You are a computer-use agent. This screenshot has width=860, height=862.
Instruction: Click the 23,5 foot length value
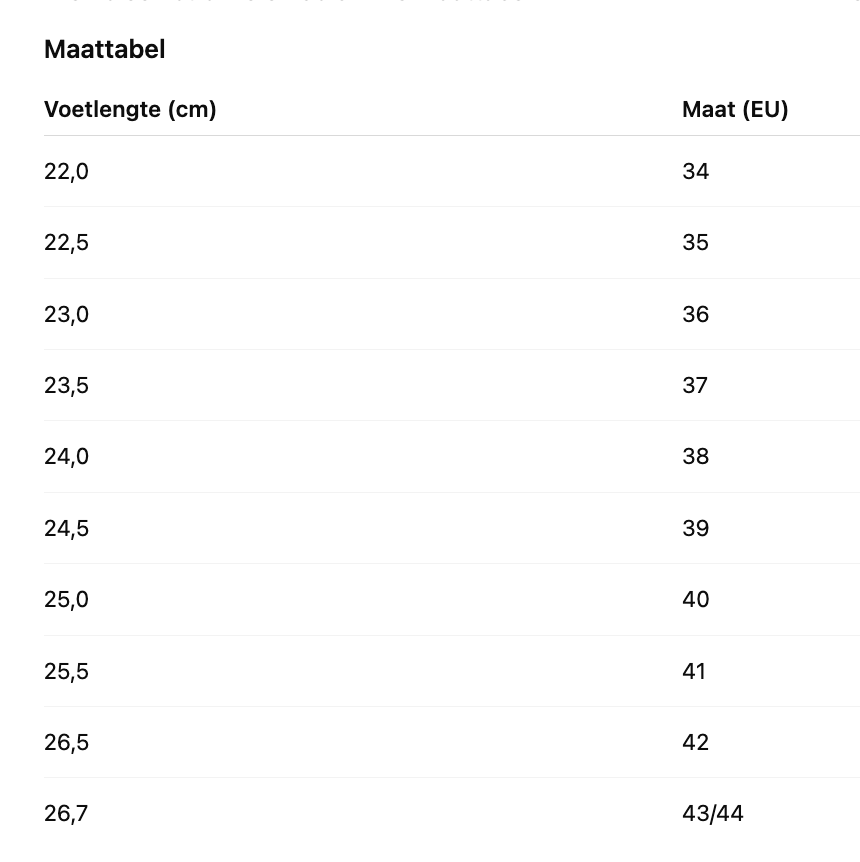click(x=66, y=385)
